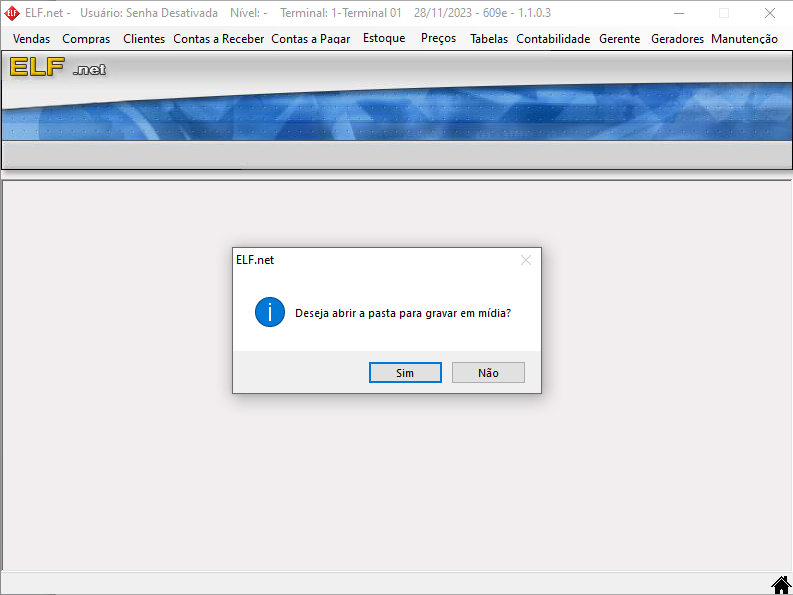Click the home icon in status bar
Screen dimensions: 793x595
click(x=781, y=585)
